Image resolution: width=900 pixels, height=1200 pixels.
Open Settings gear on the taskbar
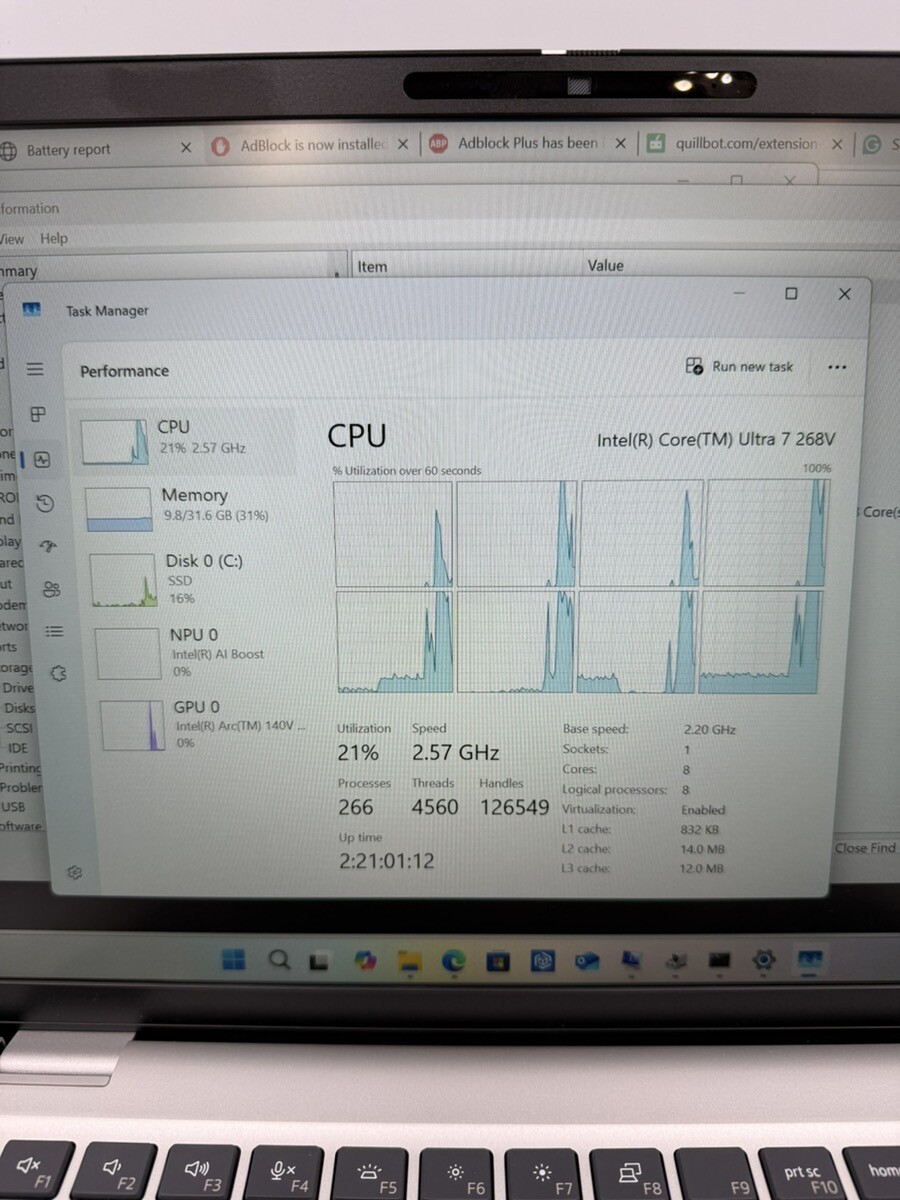(x=764, y=960)
